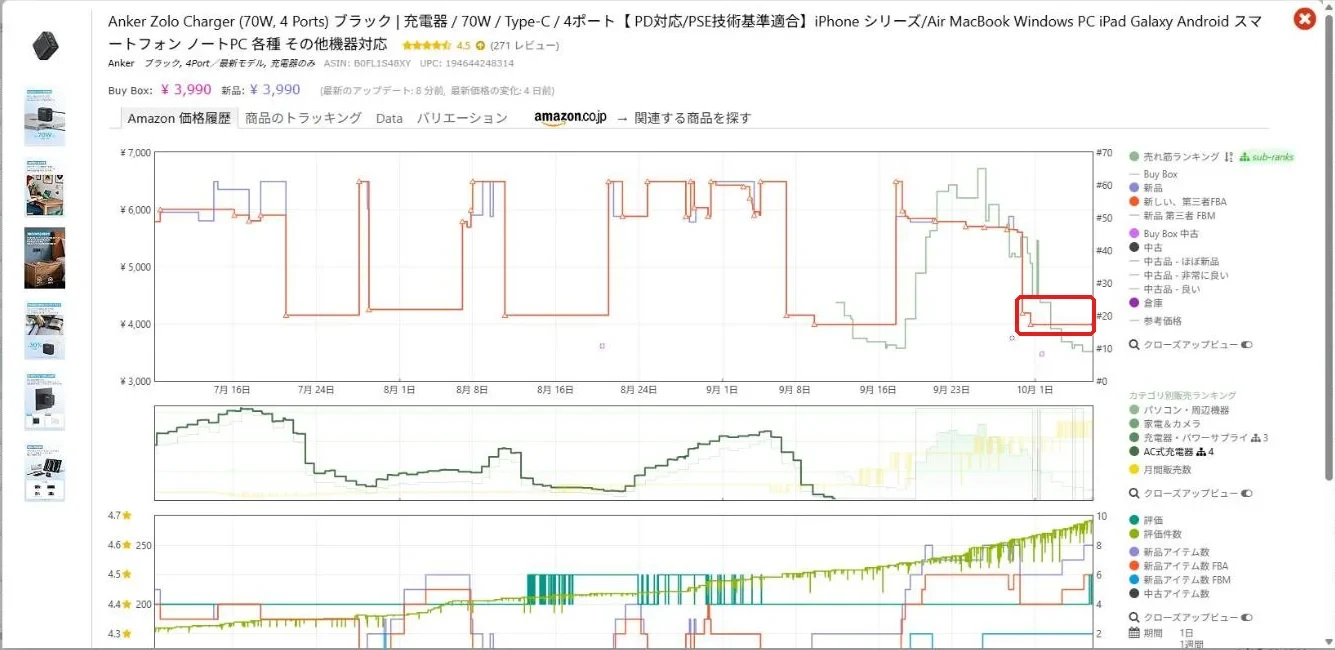Screen dimensions: 1335x650
Task: Click the Anker brand name
Action: pyautogui.click(x=121, y=63)
